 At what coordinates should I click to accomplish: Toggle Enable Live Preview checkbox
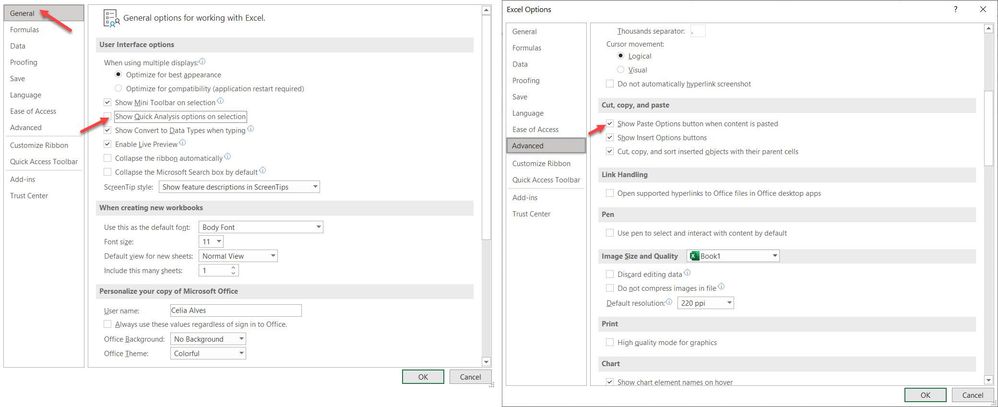tap(107, 145)
